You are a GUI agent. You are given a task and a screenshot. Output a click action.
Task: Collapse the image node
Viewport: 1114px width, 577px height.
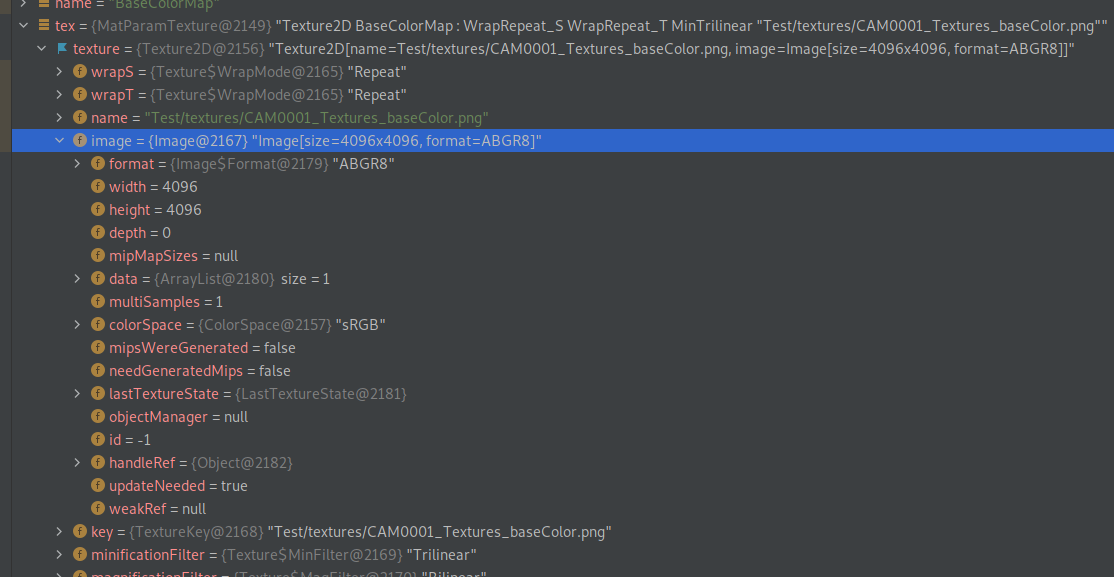[59, 141]
